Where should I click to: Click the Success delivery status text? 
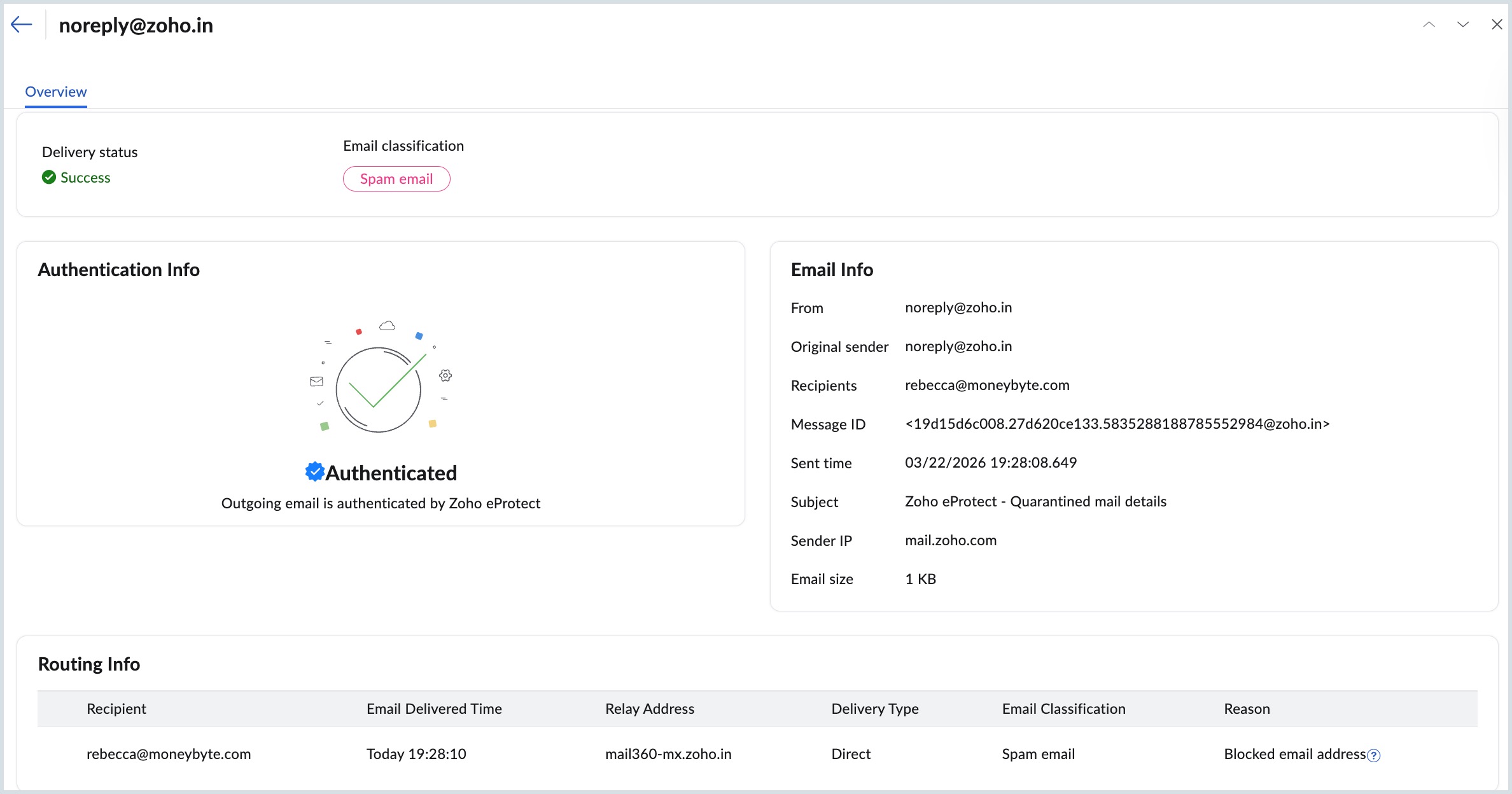click(85, 178)
